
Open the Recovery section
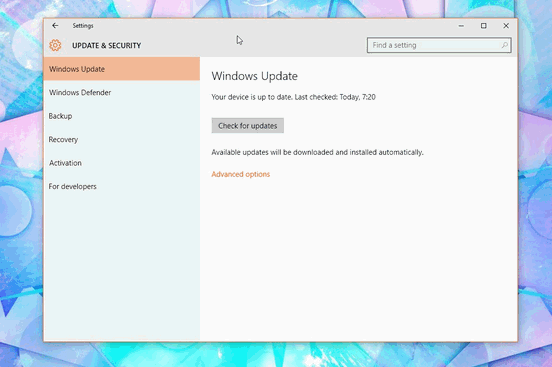pyautogui.click(x=122, y=139)
